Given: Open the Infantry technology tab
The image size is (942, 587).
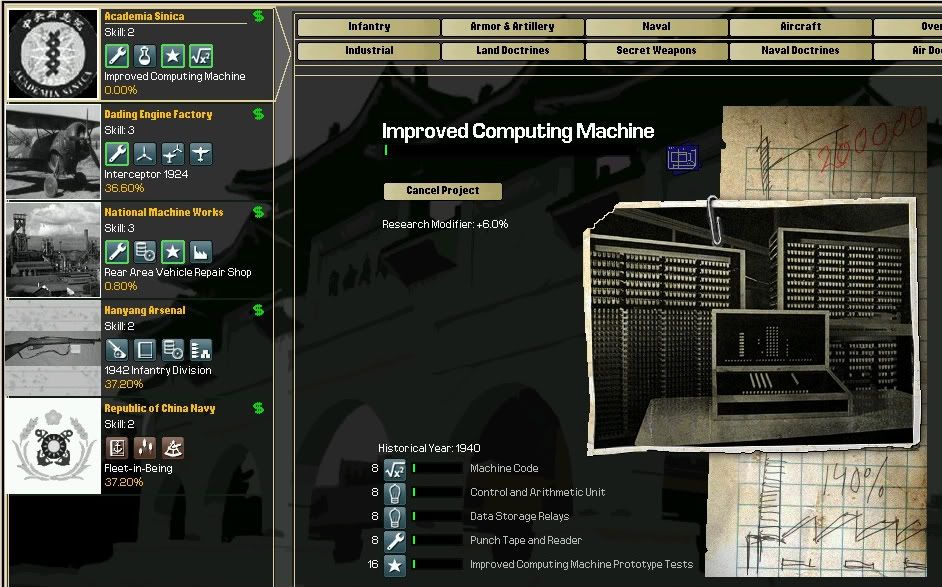Looking at the screenshot, I should point(369,27).
